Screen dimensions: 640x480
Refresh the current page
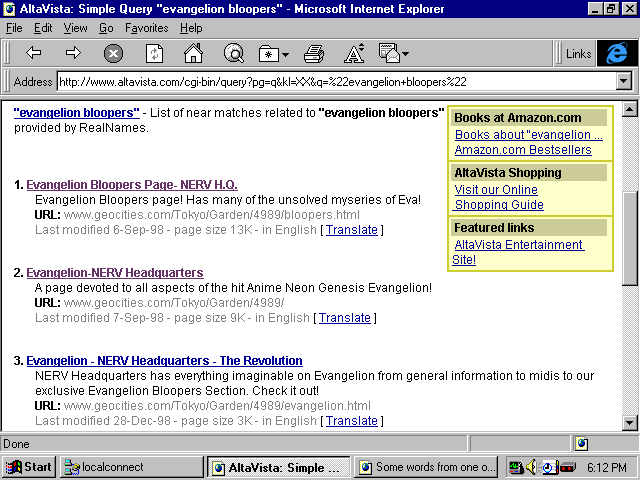point(154,54)
